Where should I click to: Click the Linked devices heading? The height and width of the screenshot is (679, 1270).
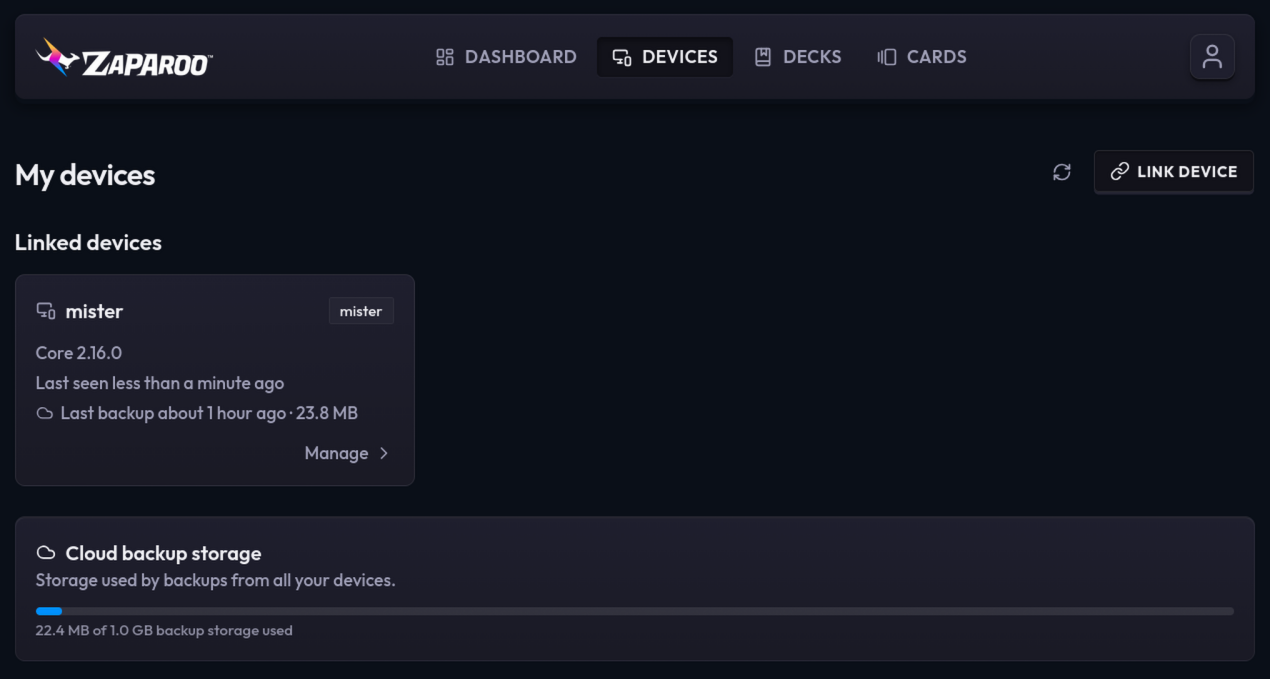tap(88, 243)
